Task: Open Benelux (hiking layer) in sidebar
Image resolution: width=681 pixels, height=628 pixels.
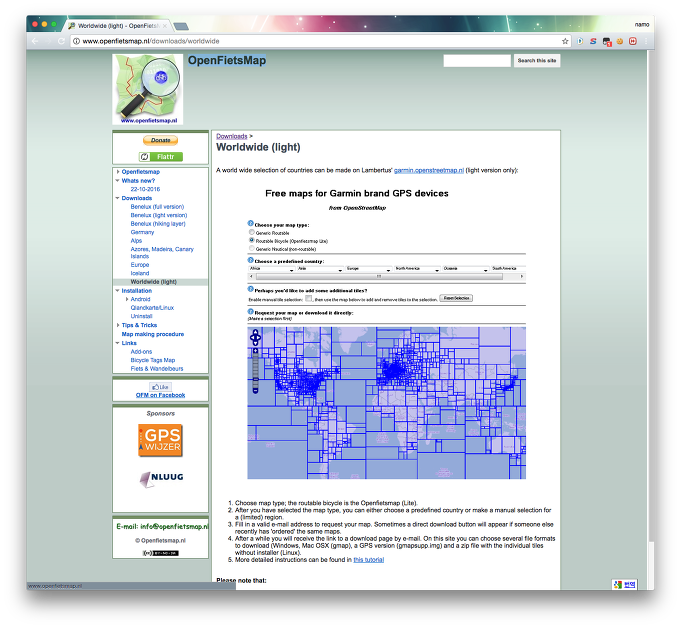Action: point(158,224)
